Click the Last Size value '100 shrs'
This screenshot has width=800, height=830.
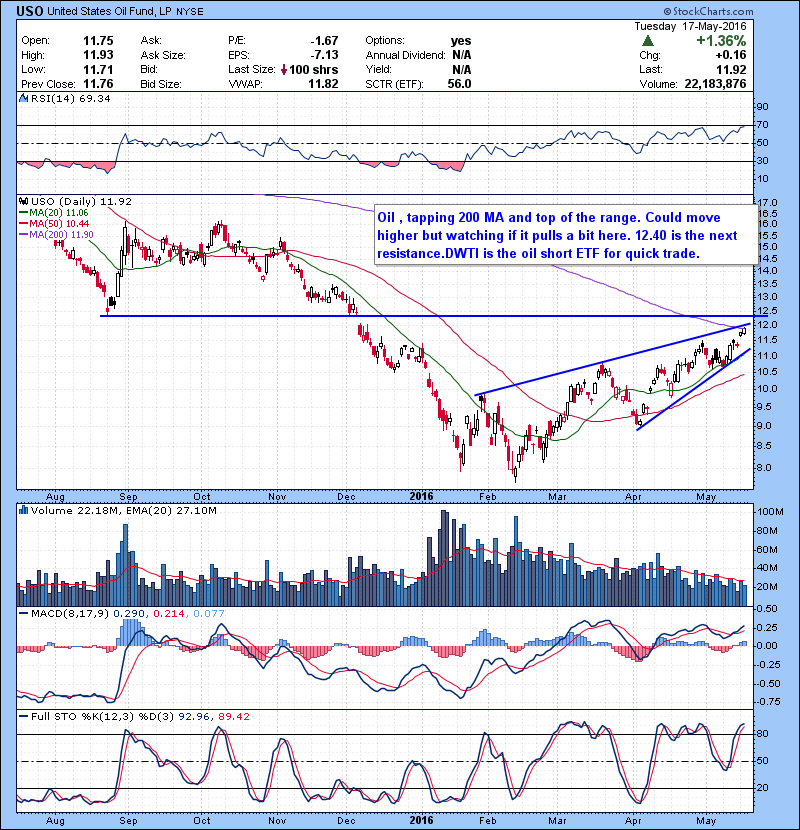click(x=313, y=69)
